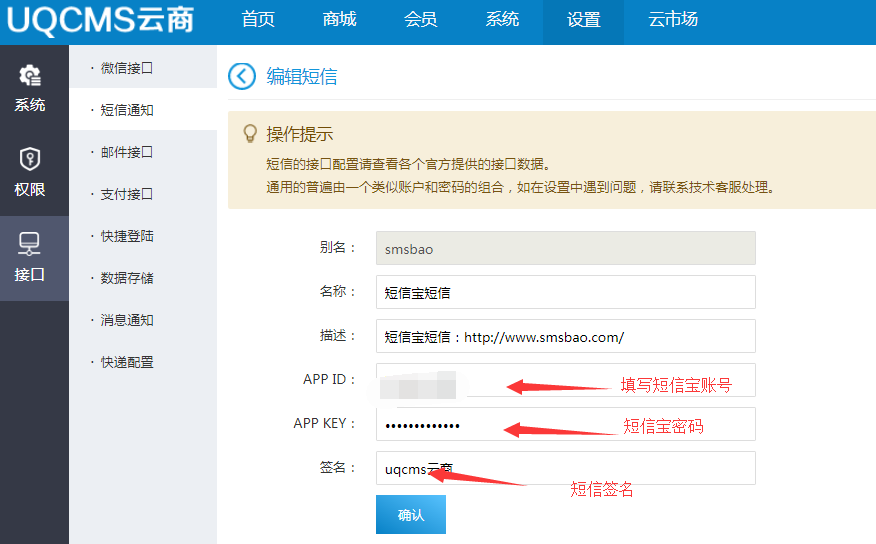Open the 权限 shield icon in sidebar
This screenshot has height=544, width=876.
pyautogui.click(x=30, y=160)
